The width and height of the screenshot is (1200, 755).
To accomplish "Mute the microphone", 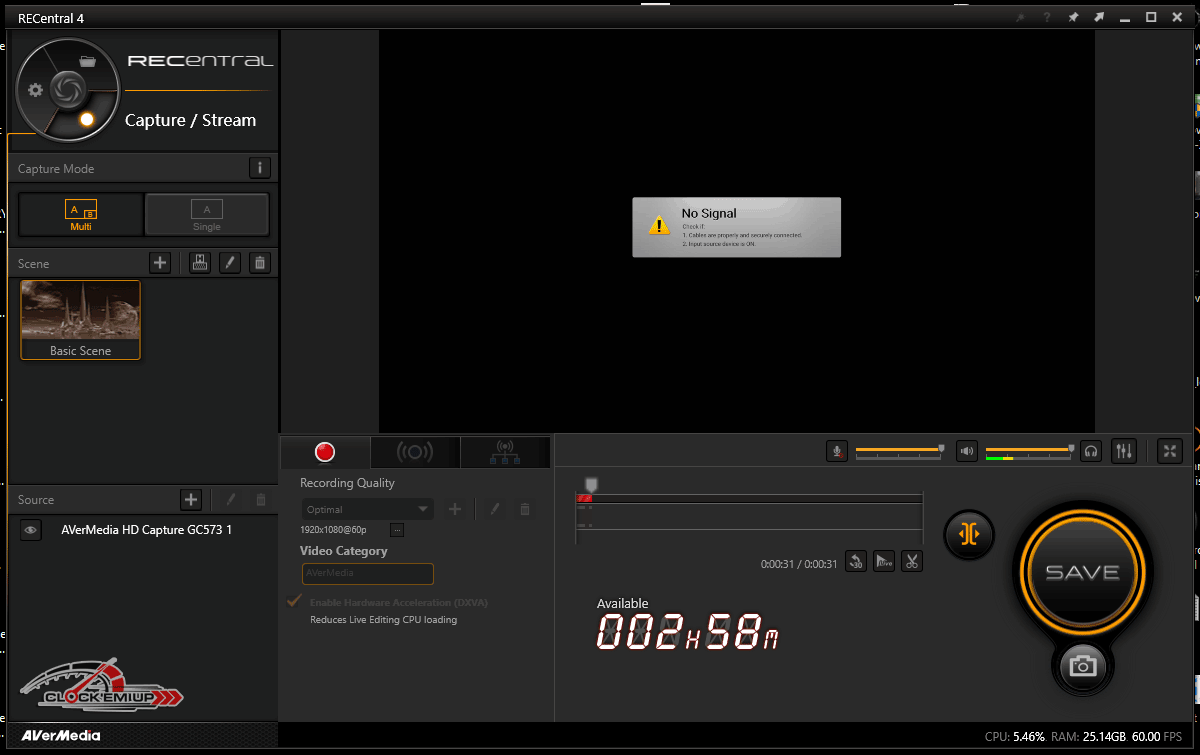I will pos(838,451).
